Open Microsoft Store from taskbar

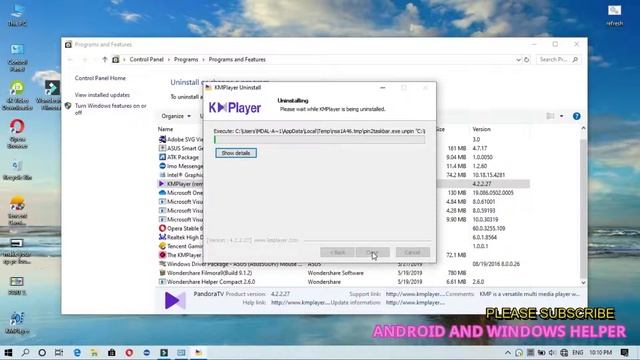pyautogui.click(x=111, y=352)
